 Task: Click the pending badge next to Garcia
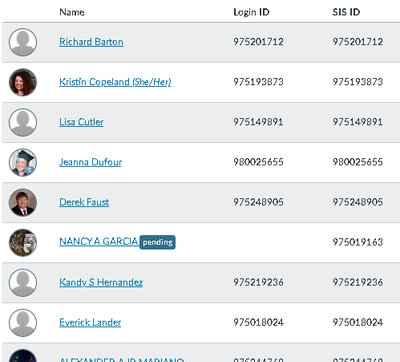click(x=157, y=242)
